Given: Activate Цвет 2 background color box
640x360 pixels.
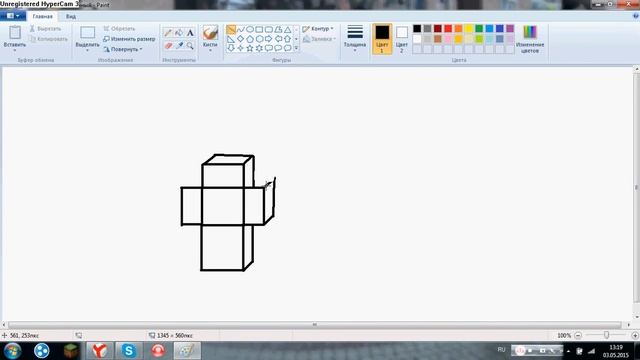Looking at the screenshot, I should tap(402, 39).
